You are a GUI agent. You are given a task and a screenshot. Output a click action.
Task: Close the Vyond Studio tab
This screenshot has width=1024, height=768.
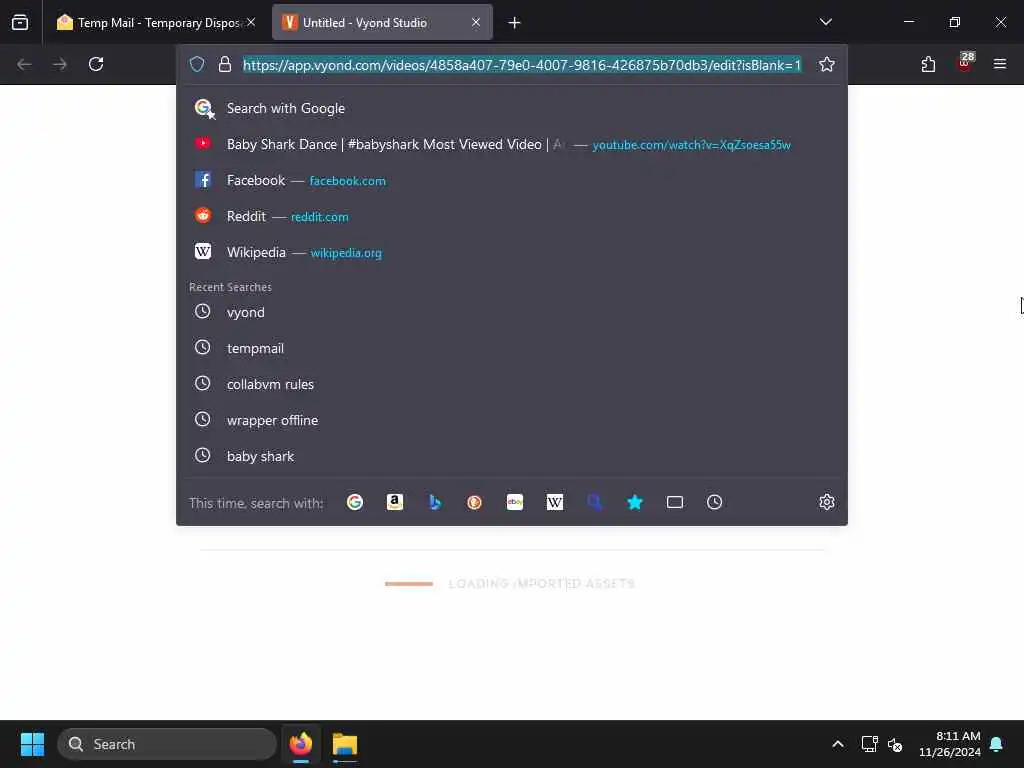[x=476, y=22]
